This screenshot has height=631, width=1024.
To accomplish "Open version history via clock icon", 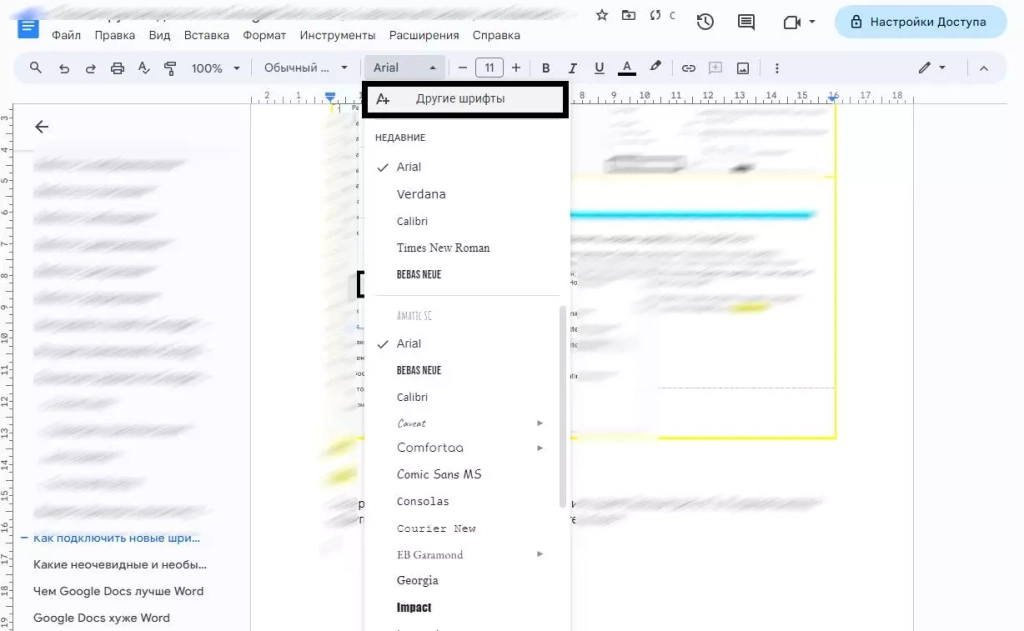I will [705, 21].
